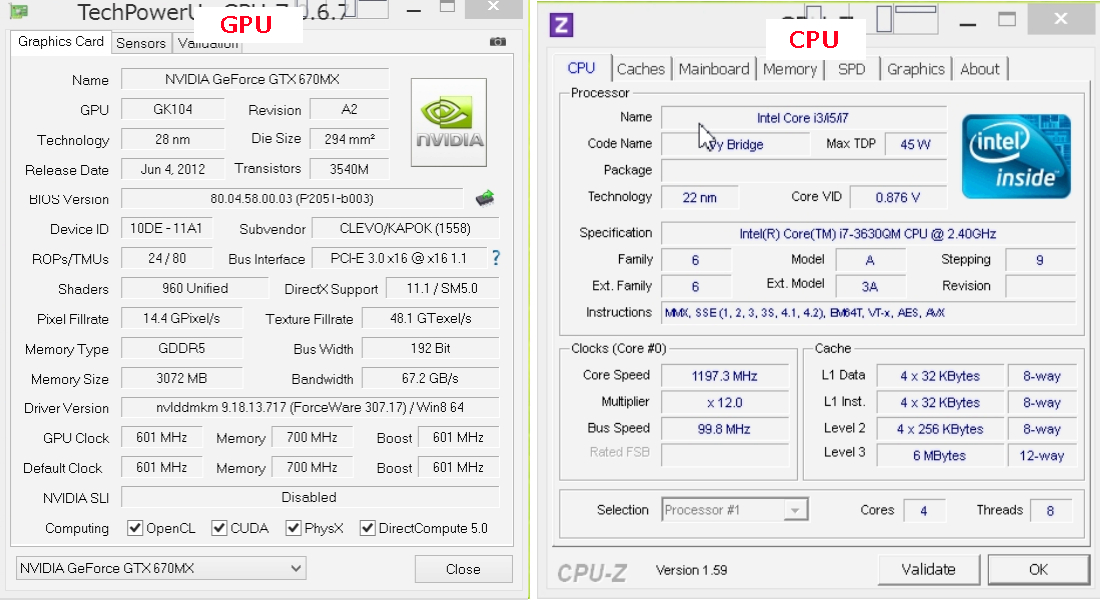Click the Multiplier x 12.0 value
The width and height of the screenshot is (1100, 600).
tap(725, 402)
